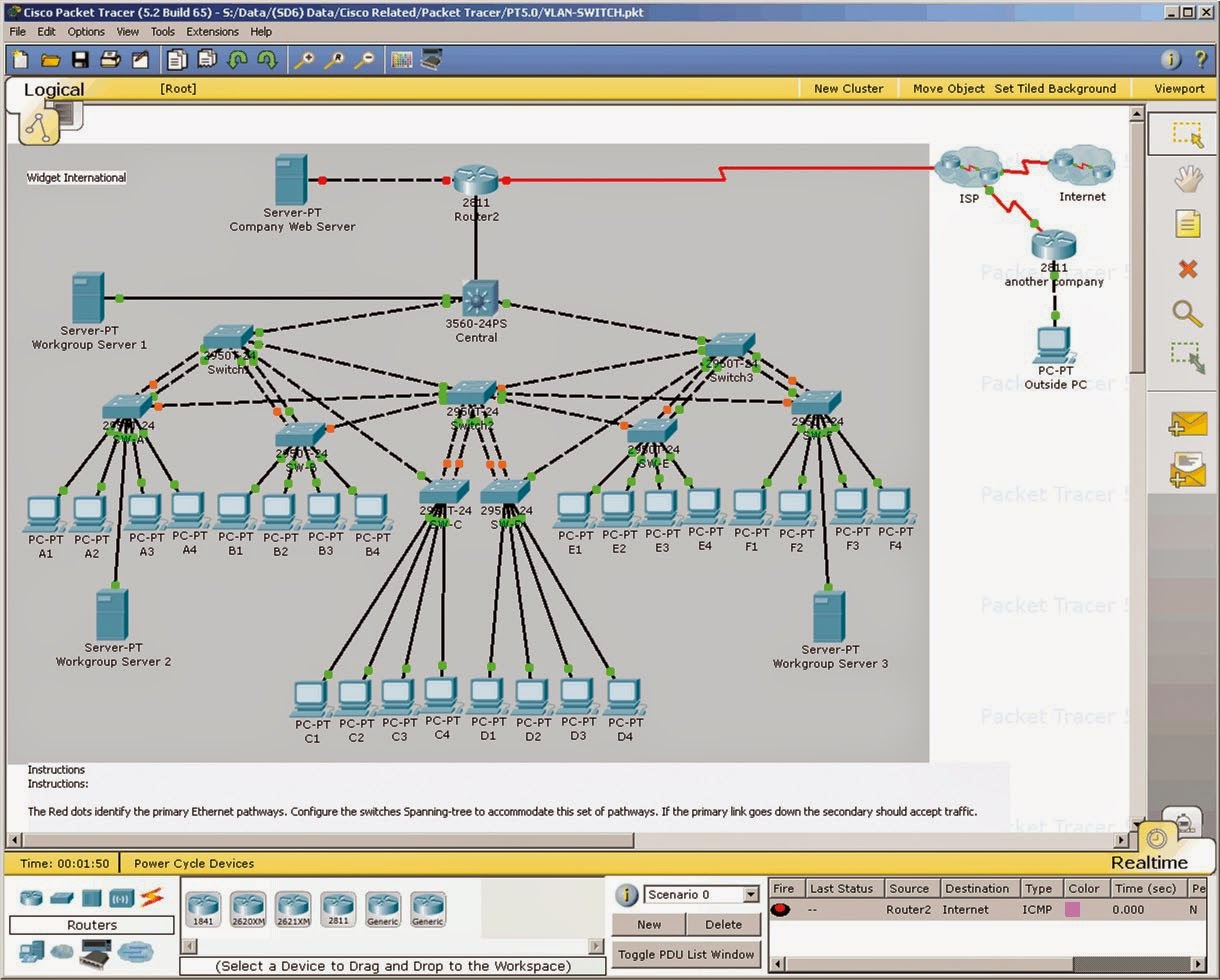Open the Extensions menu
This screenshot has width=1220, height=980.
pyautogui.click(x=212, y=31)
